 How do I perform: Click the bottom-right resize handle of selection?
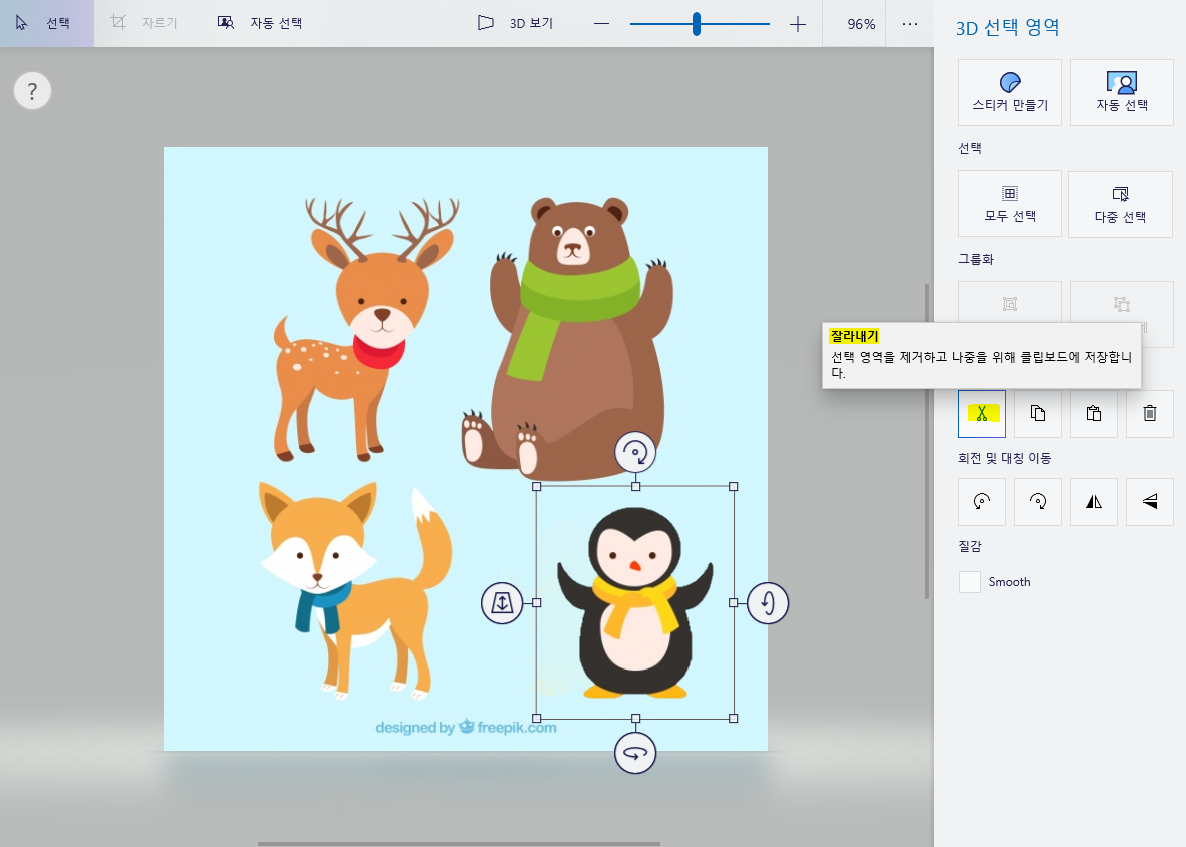coord(734,718)
